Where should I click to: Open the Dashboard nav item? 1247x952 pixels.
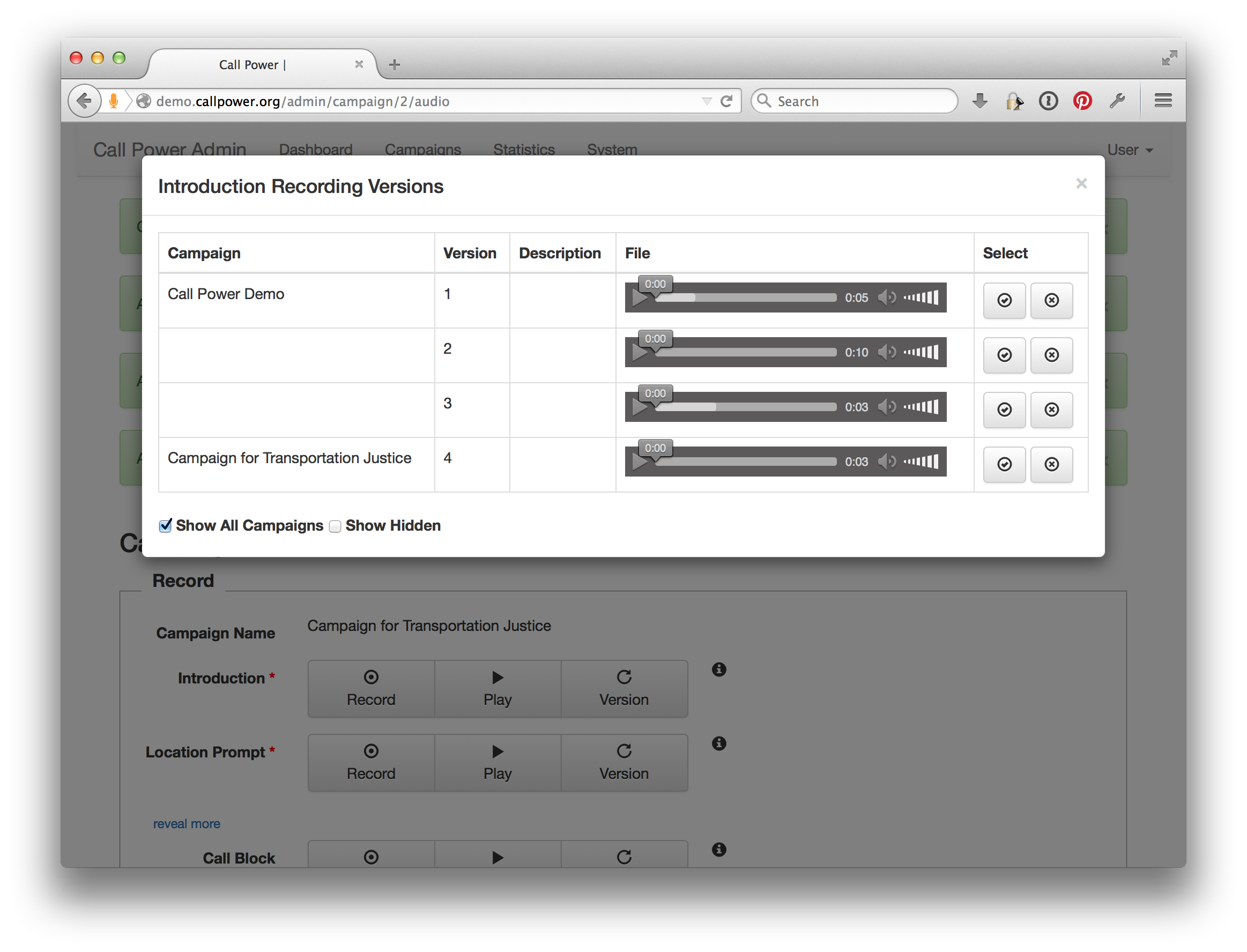click(x=316, y=150)
